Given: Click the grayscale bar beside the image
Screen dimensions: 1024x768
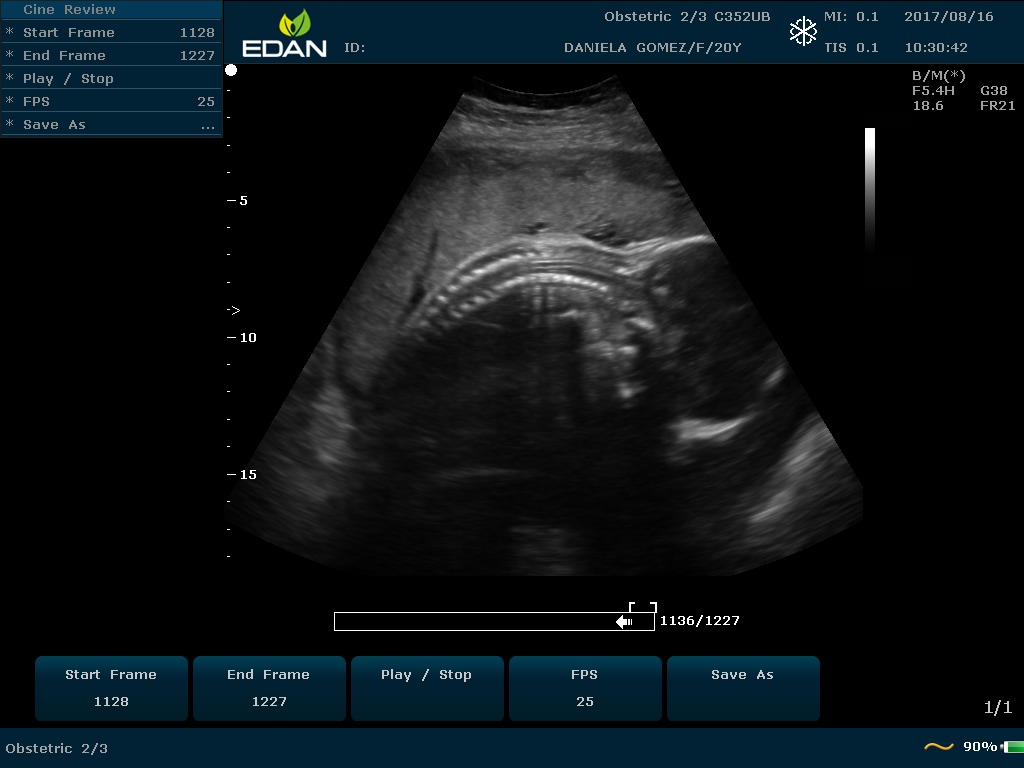Looking at the screenshot, I should click(x=870, y=188).
